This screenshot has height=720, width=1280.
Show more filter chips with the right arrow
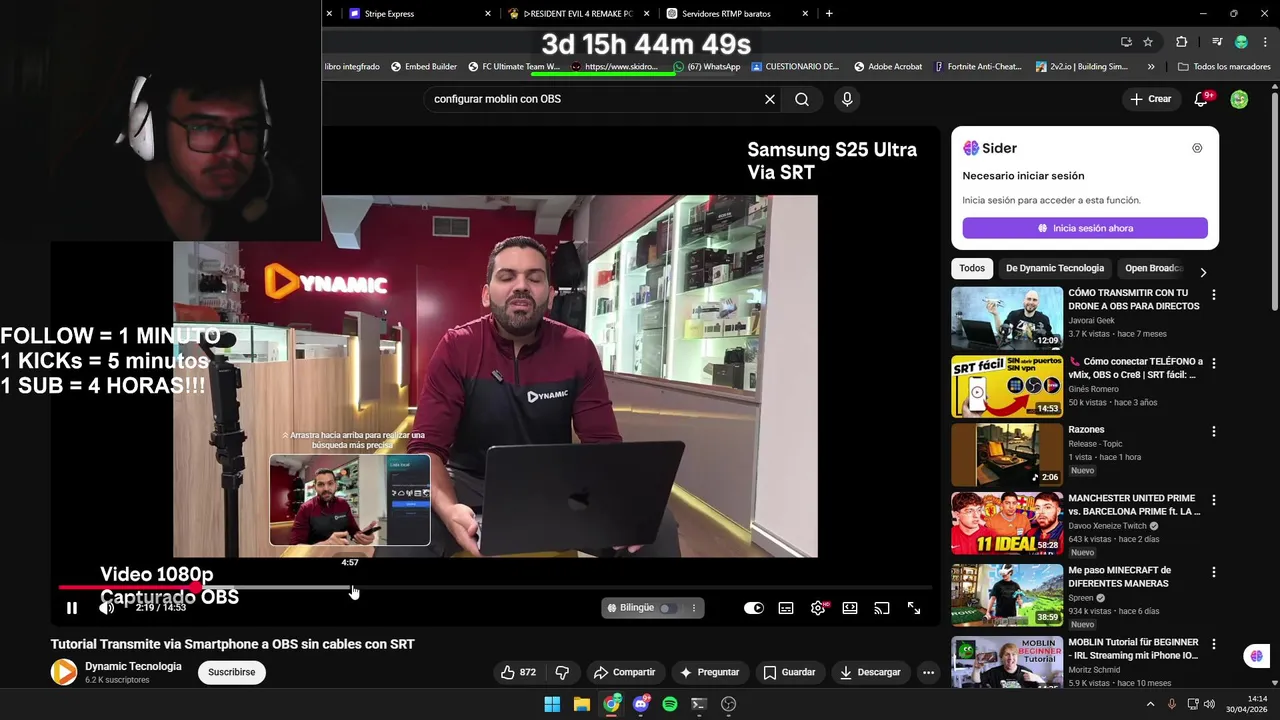click(1203, 272)
